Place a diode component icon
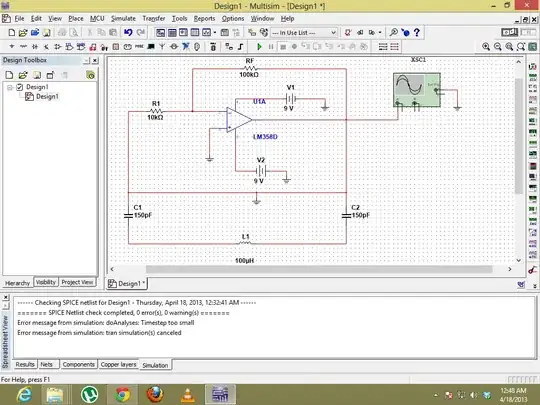The image size is (540, 405). click(35, 46)
